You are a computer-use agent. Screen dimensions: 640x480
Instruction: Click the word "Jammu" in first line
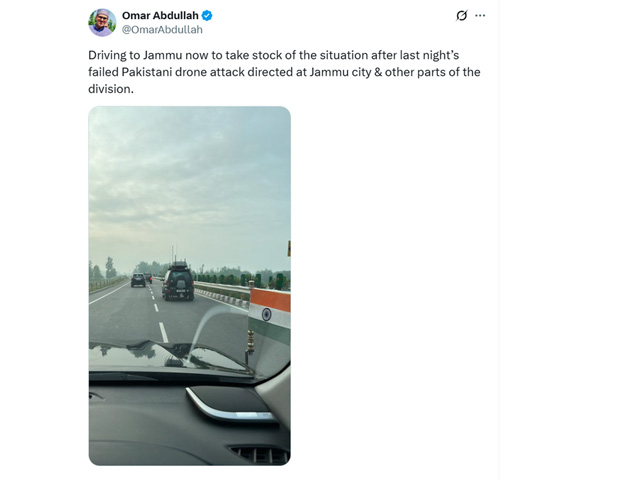162,55
